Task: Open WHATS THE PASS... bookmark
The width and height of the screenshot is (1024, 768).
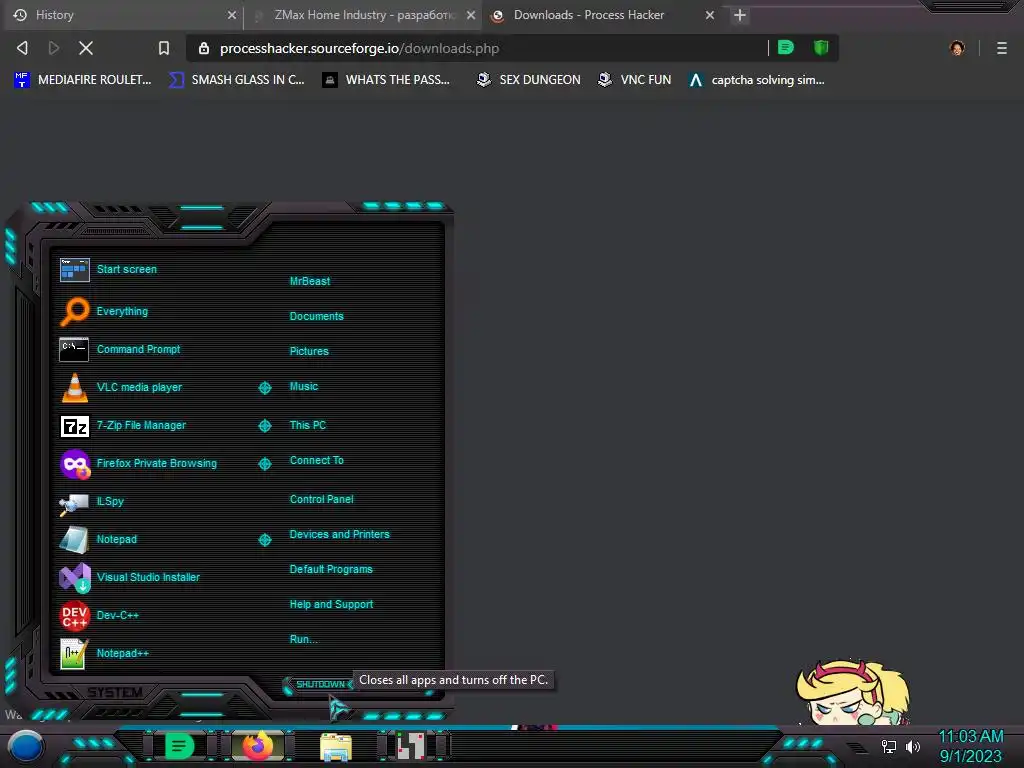Action: 386,80
